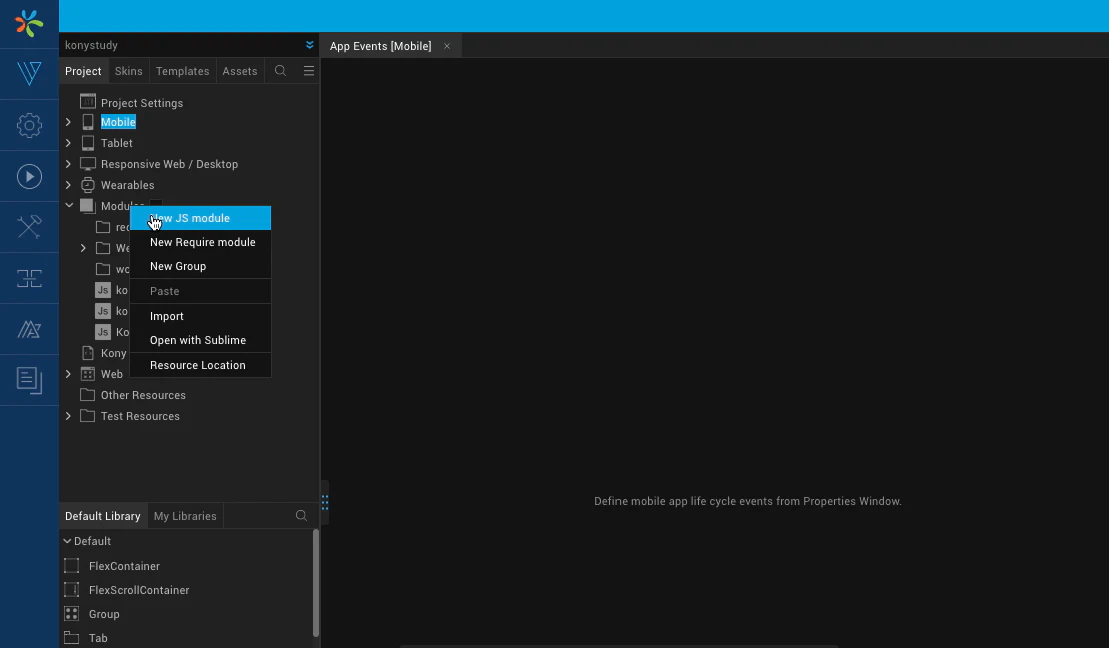Choose New Require module
1109x648 pixels.
click(x=200, y=242)
